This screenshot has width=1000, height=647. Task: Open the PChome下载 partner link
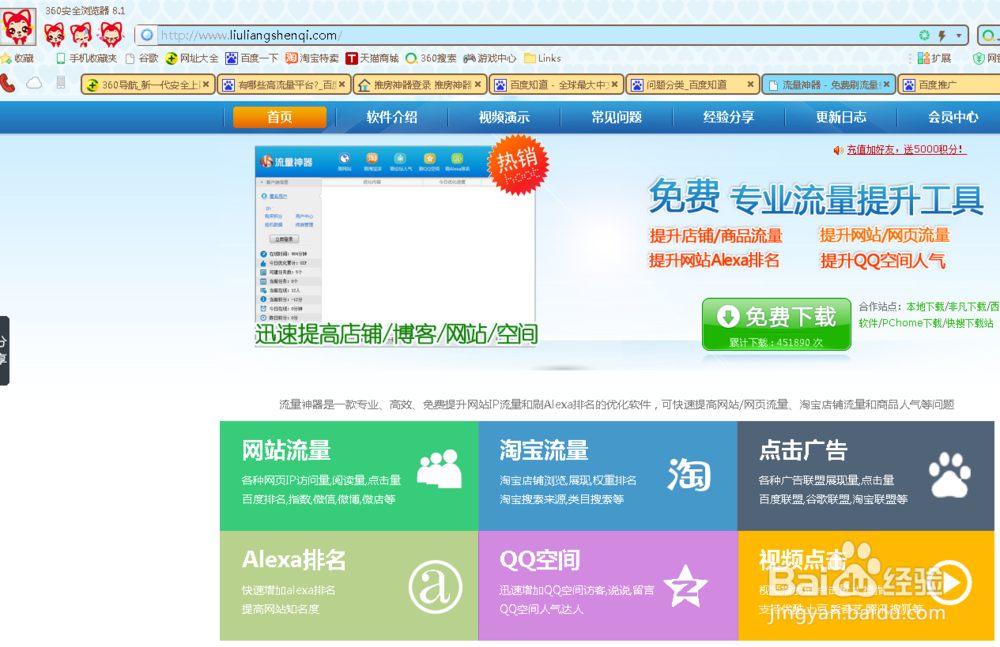point(911,323)
